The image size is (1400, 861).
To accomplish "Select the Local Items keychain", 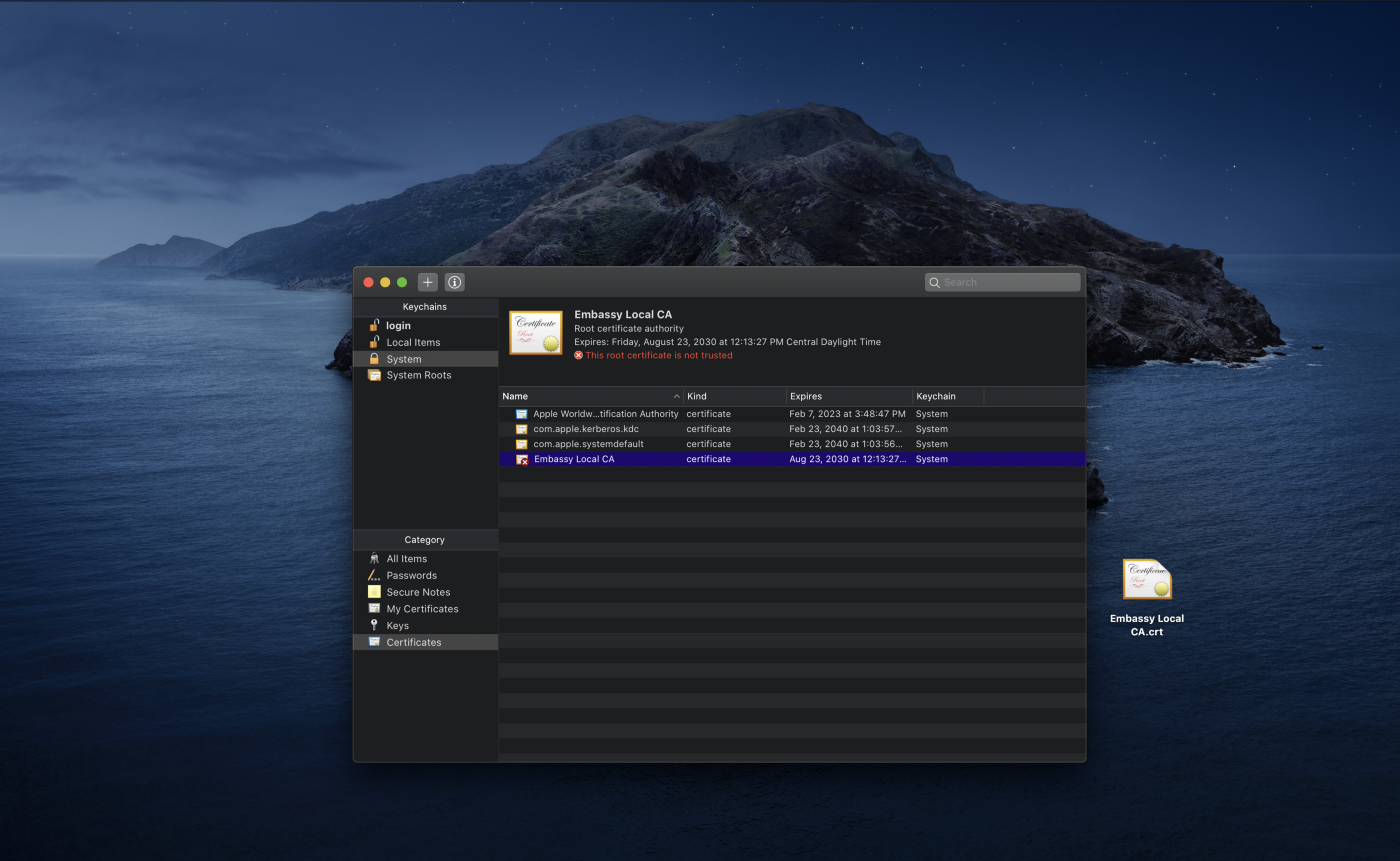I will click(x=412, y=342).
